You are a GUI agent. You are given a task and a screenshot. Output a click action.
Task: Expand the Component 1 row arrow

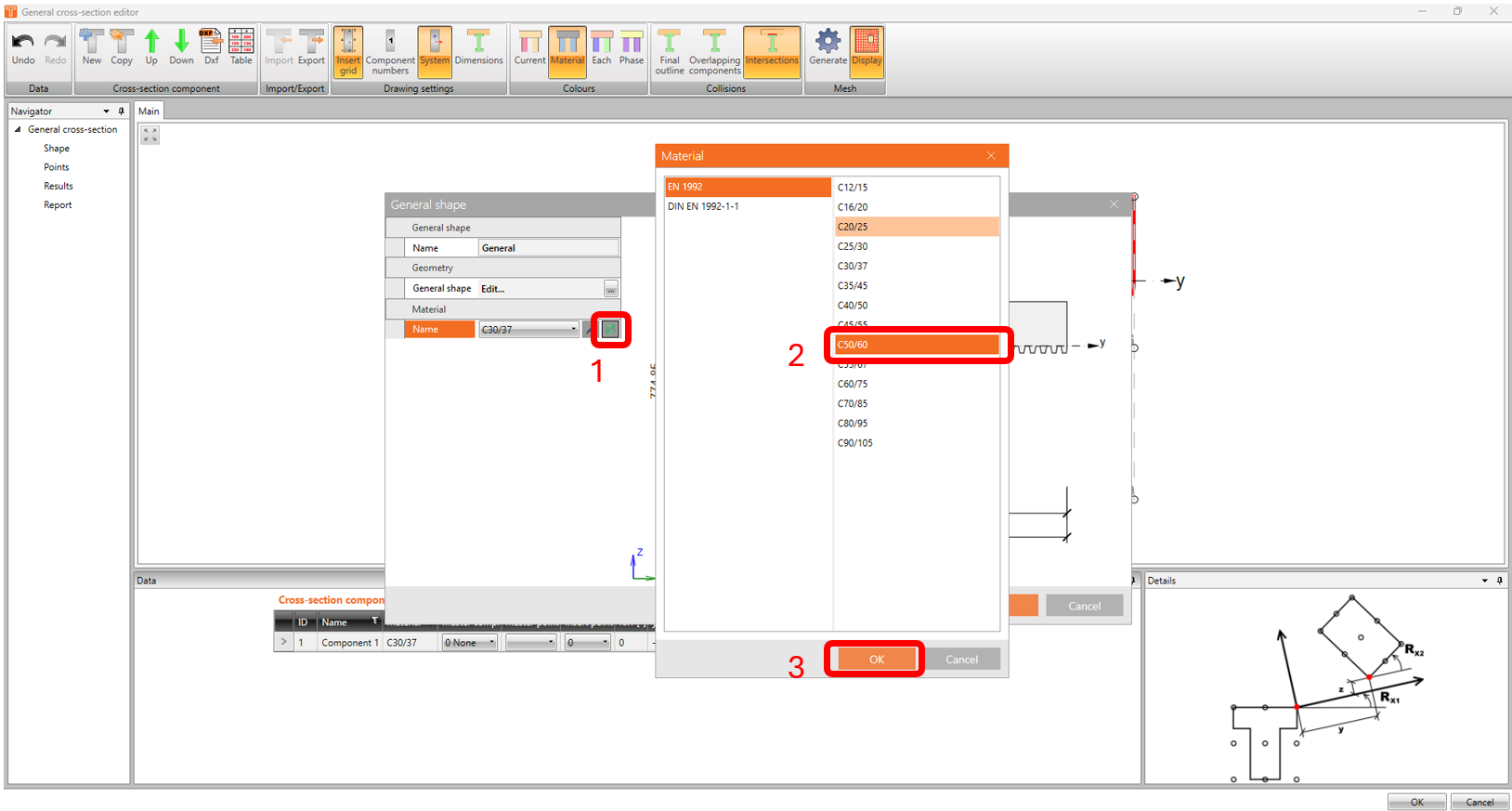[283, 642]
